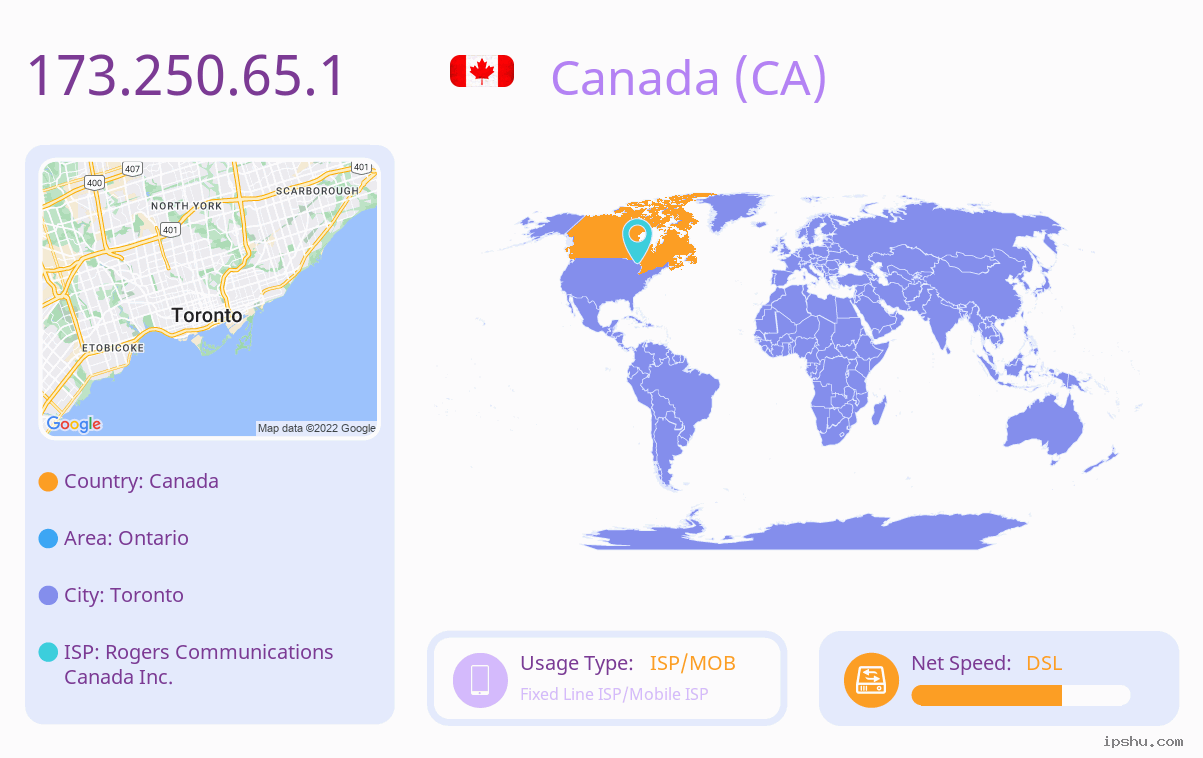Click the blue Area bullet dot
1203x758 pixels.
pyautogui.click(x=48, y=539)
